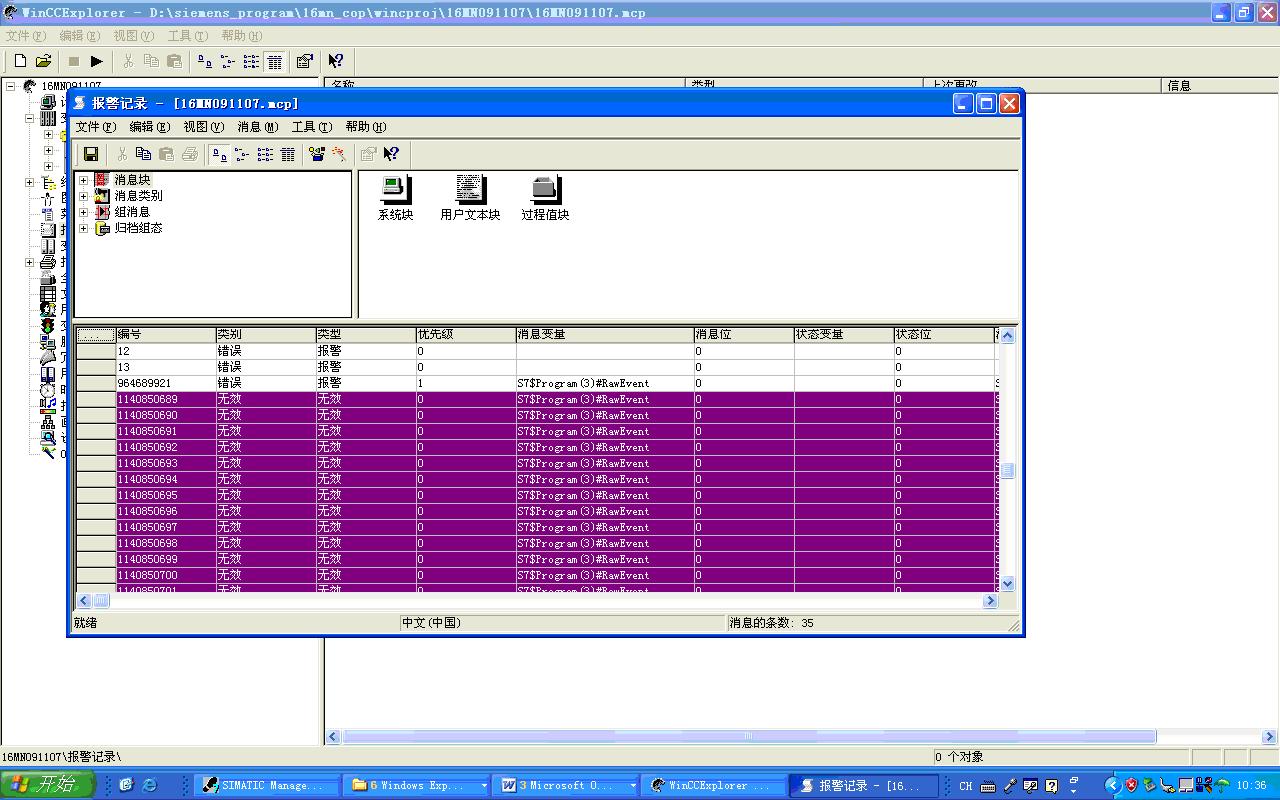
Task: Click the message table vertical scrollbar thumb
Action: [1007, 471]
